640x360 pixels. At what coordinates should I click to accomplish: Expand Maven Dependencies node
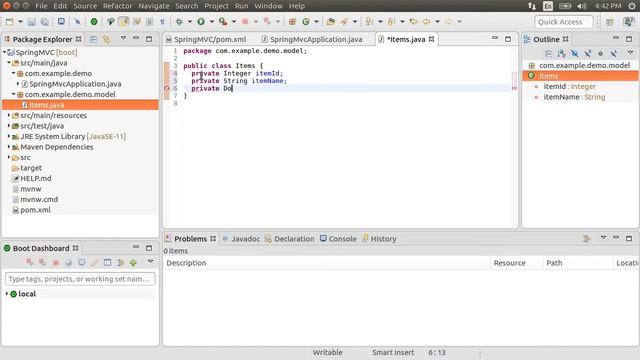coord(9,147)
